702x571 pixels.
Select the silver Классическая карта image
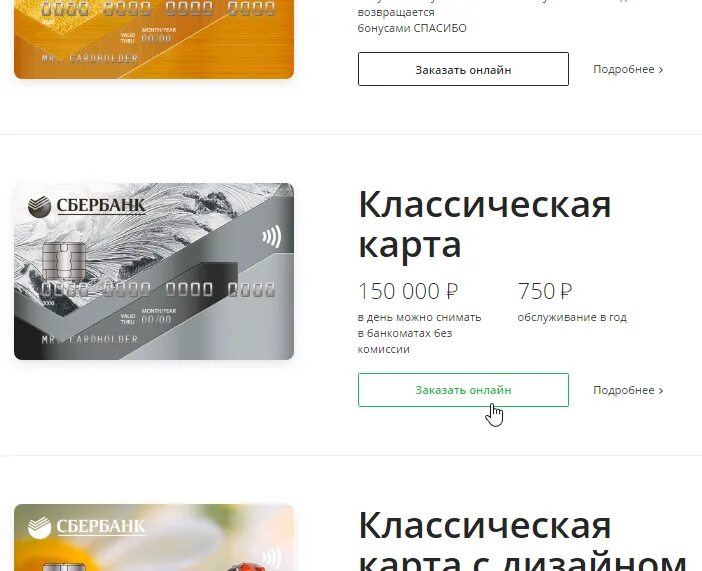point(154,271)
